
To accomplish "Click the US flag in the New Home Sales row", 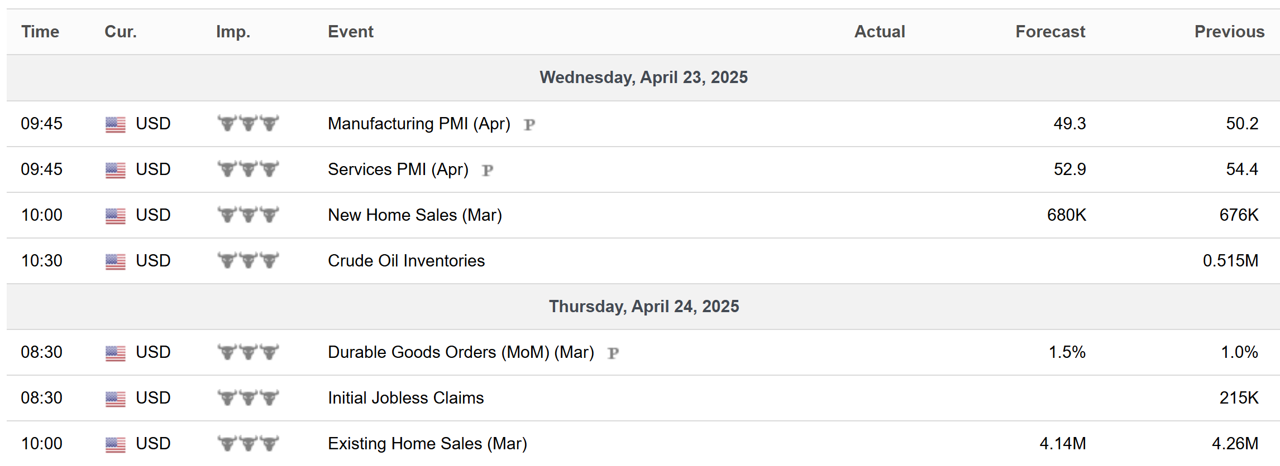I will (116, 216).
